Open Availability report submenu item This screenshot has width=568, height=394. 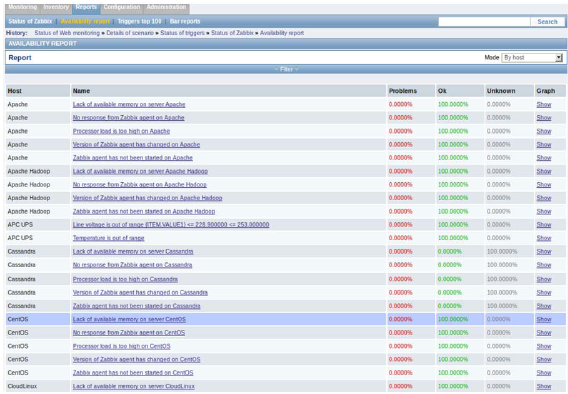[x=85, y=21]
